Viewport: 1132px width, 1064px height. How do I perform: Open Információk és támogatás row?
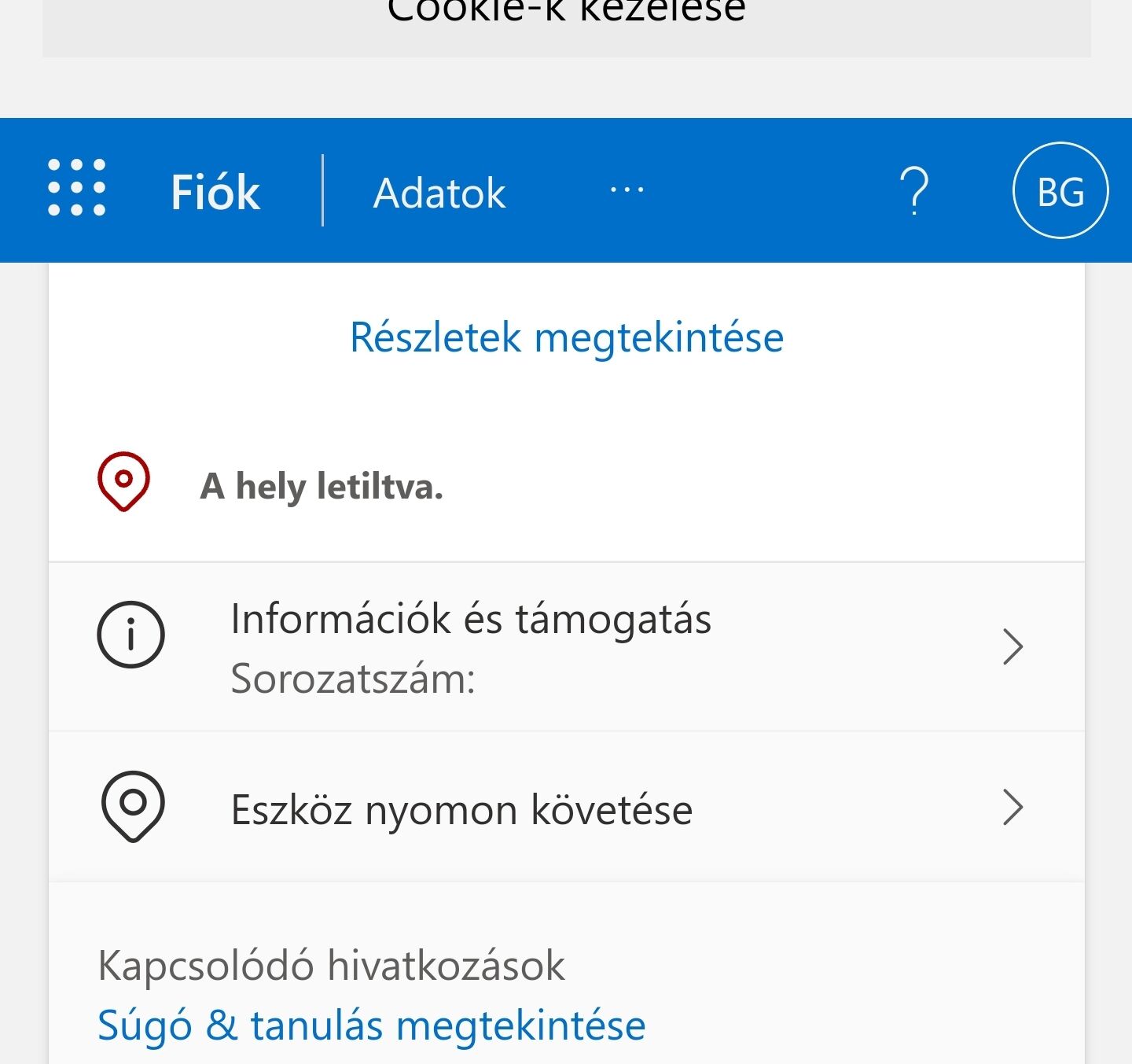coord(567,647)
